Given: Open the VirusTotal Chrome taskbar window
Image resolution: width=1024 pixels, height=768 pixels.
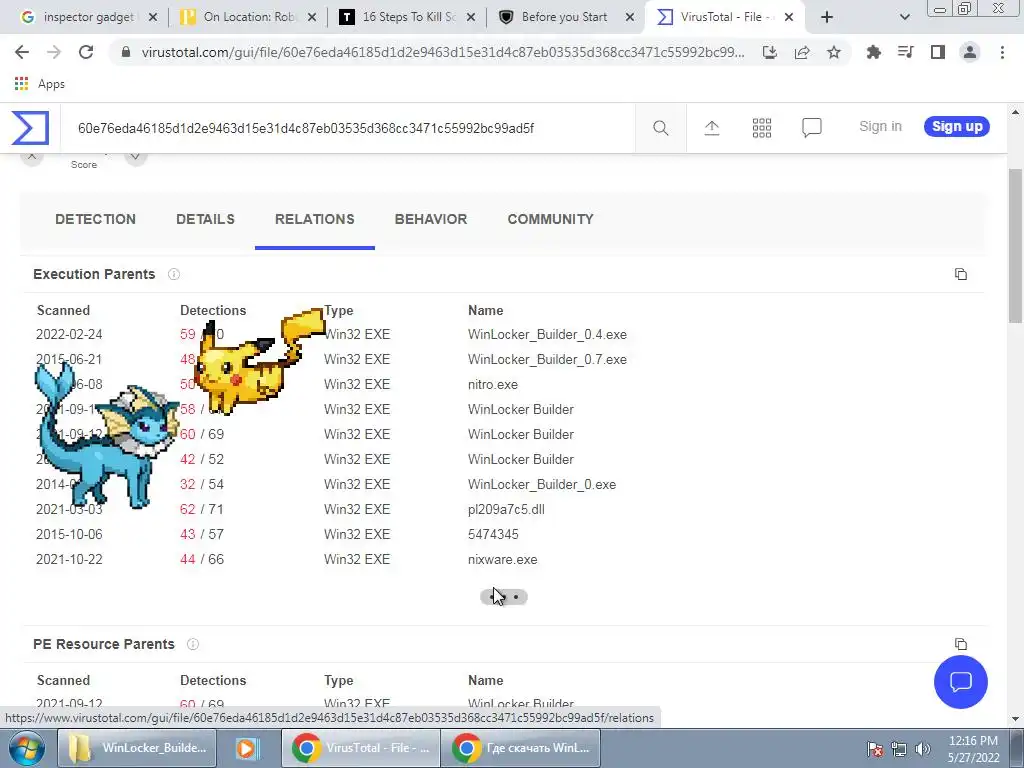Looking at the screenshot, I should click(360, 748).
